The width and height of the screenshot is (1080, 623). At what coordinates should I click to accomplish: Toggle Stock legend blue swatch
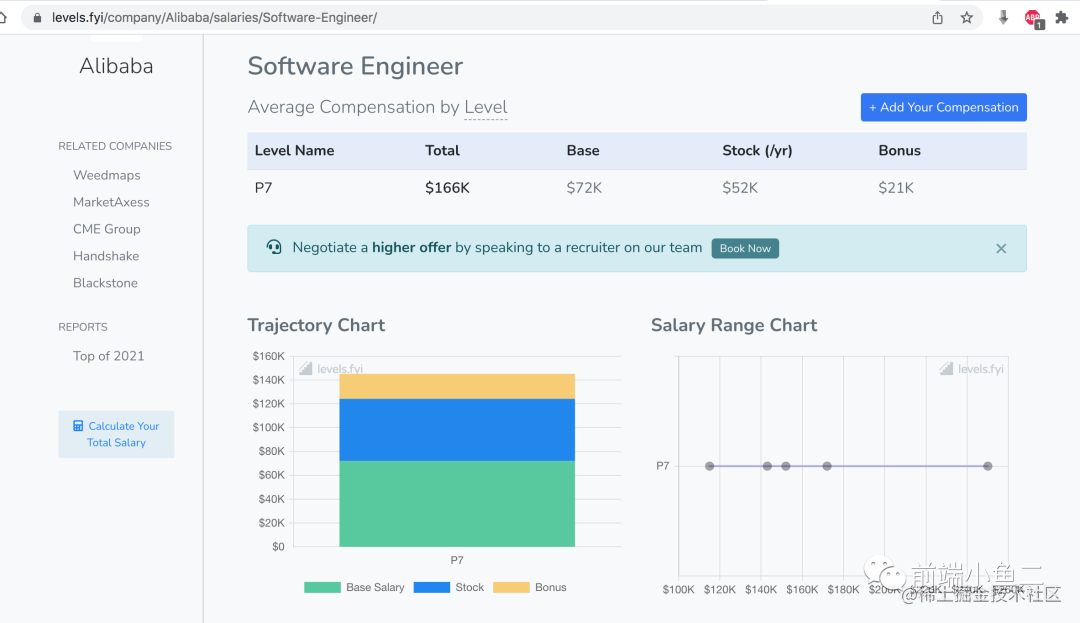tap(432, 587)
